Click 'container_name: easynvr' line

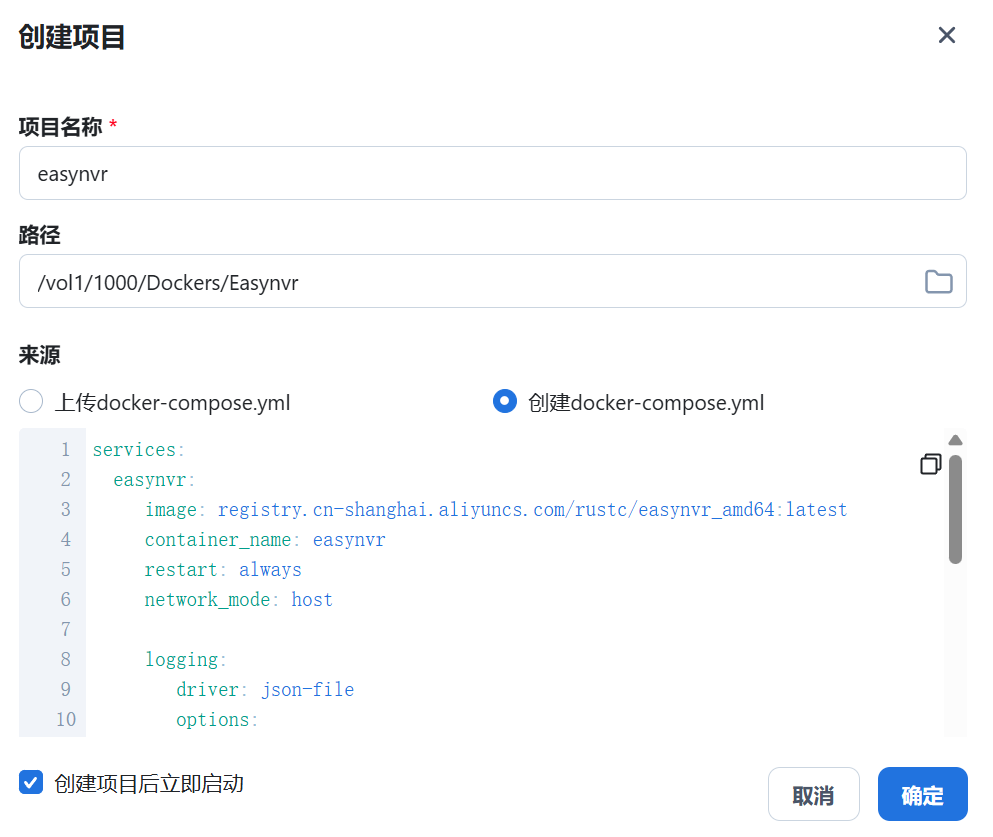[x=265, y=539]
